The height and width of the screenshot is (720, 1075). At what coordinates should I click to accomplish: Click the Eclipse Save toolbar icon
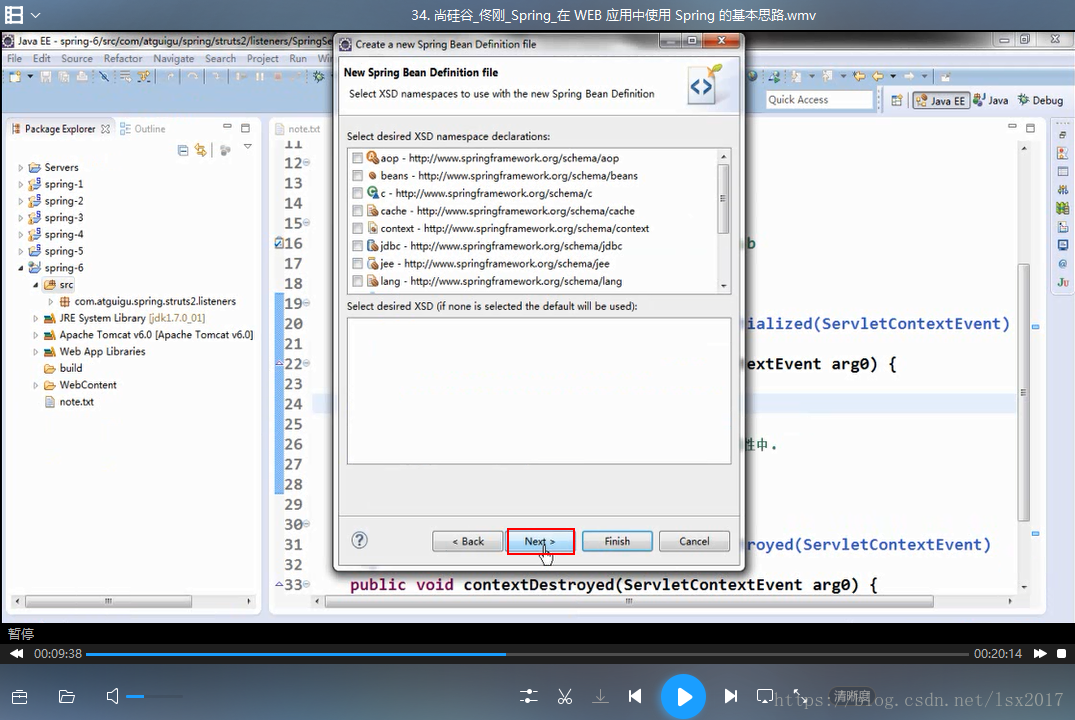[46, 77]
